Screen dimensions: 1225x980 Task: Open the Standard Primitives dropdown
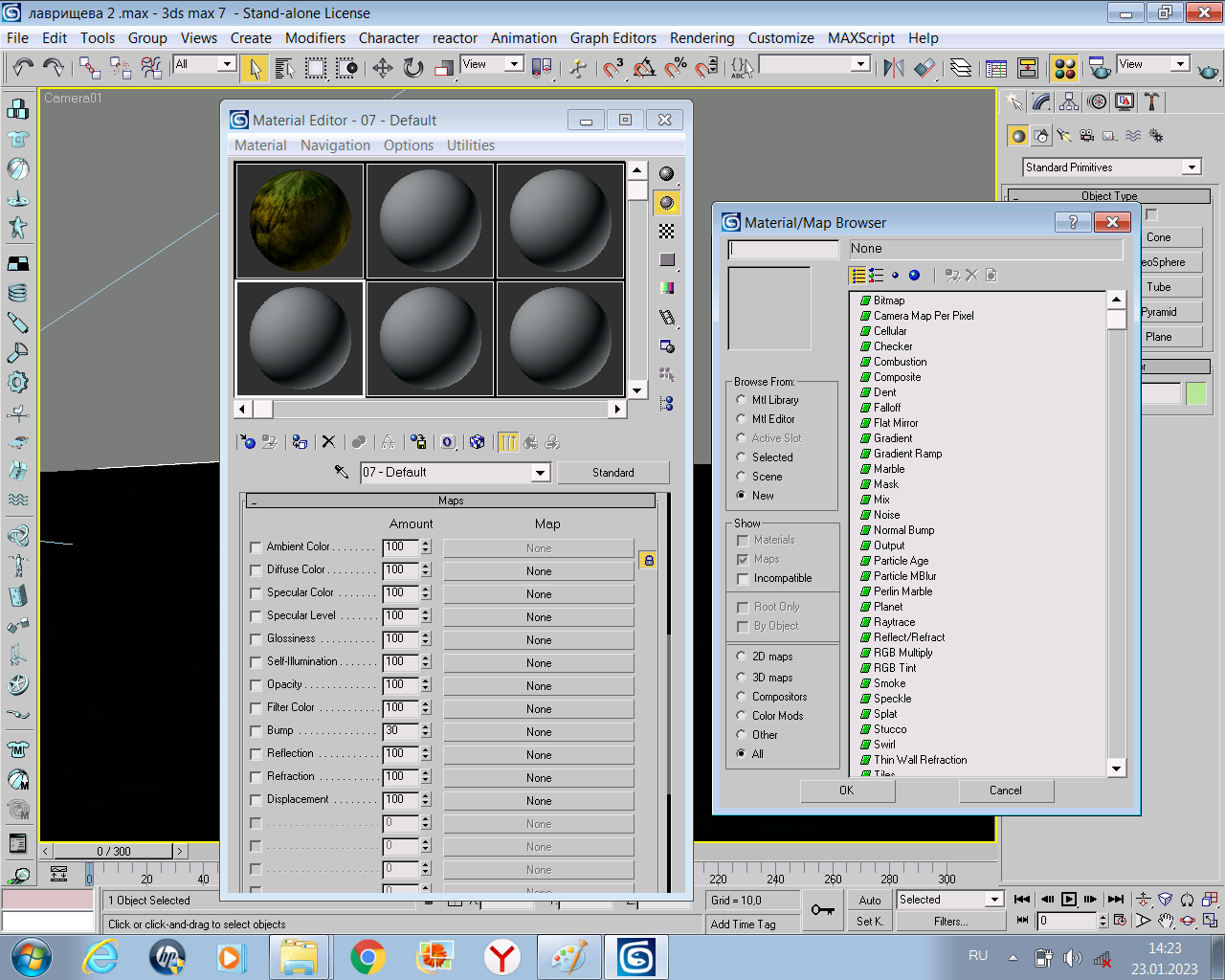(1192, 167)
